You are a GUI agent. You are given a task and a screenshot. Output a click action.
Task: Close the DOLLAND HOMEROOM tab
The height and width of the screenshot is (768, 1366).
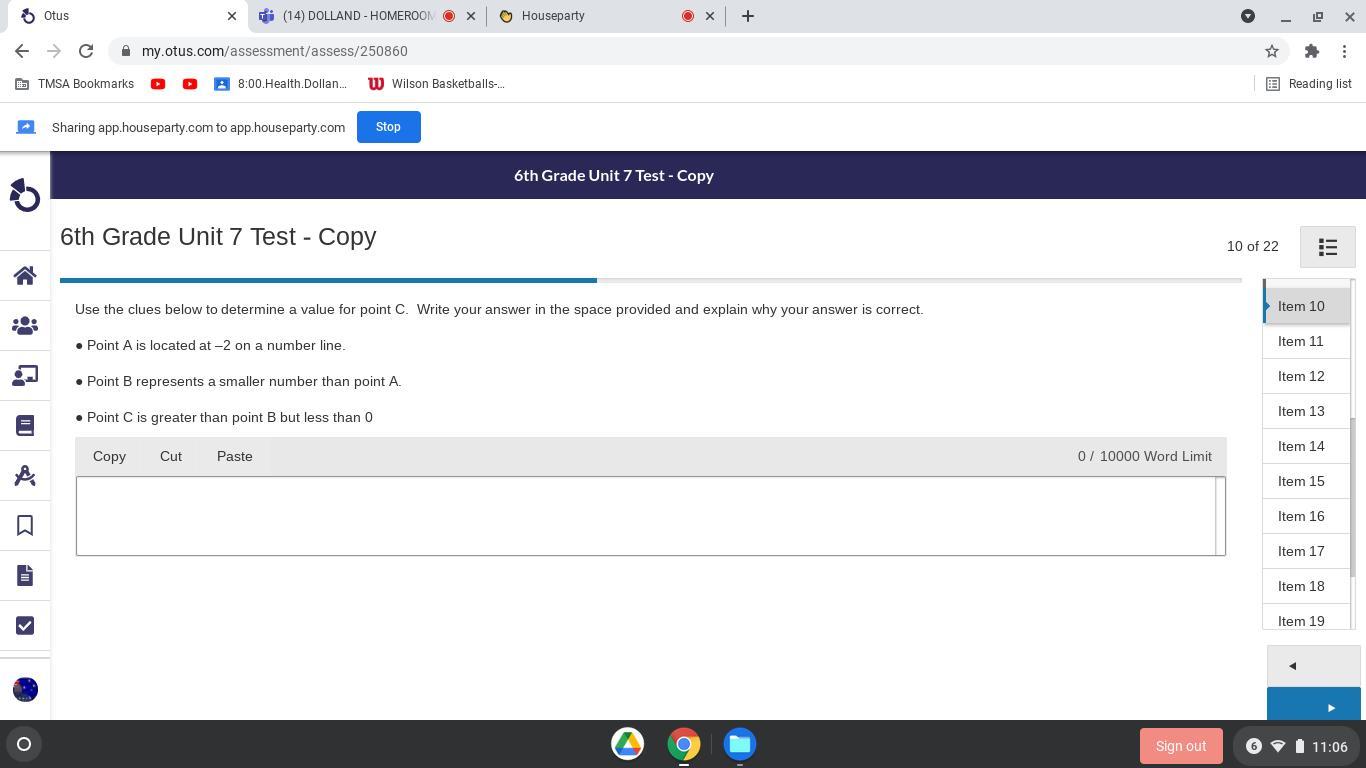(471, 16)
